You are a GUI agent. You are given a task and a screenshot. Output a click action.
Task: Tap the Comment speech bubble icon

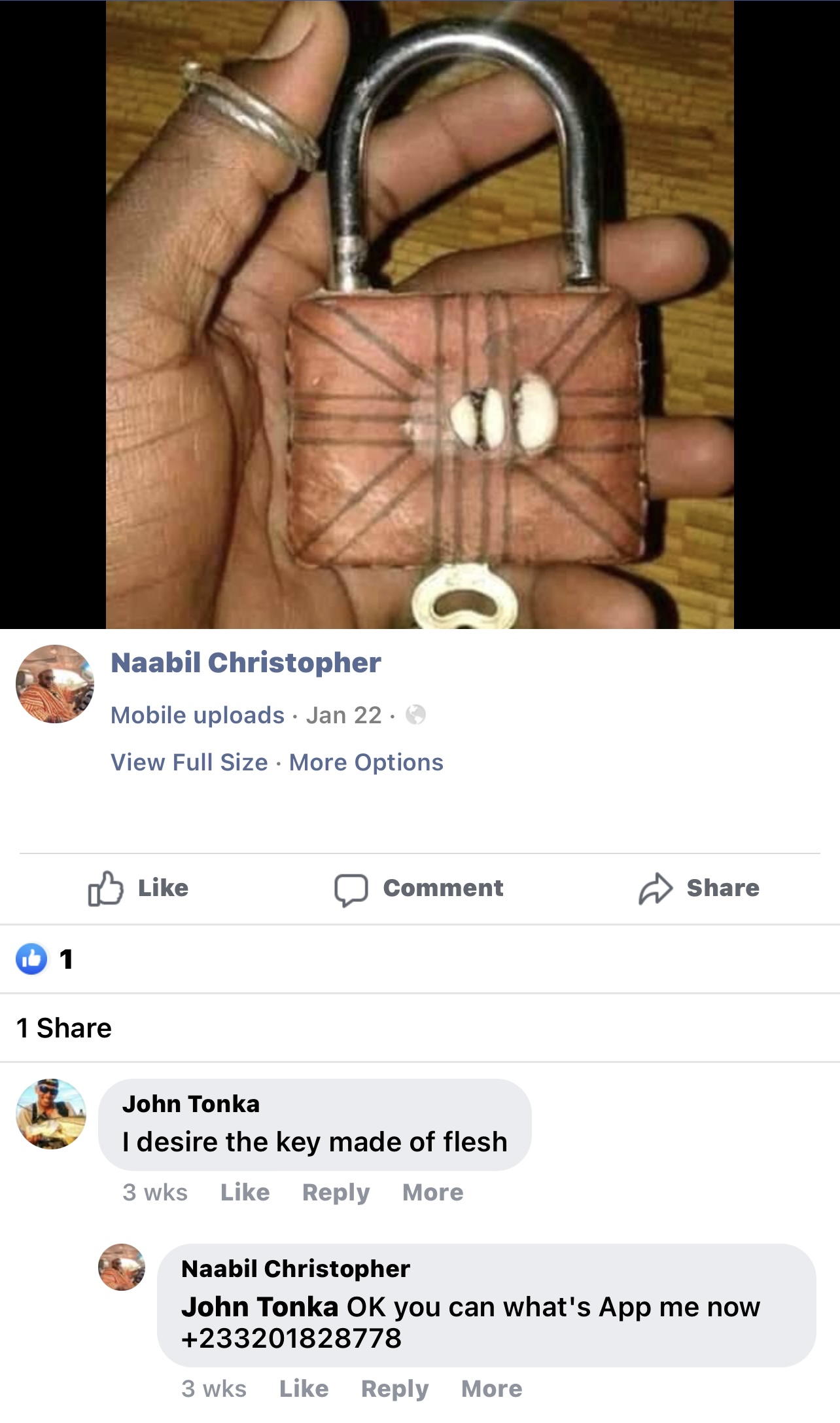351,890
